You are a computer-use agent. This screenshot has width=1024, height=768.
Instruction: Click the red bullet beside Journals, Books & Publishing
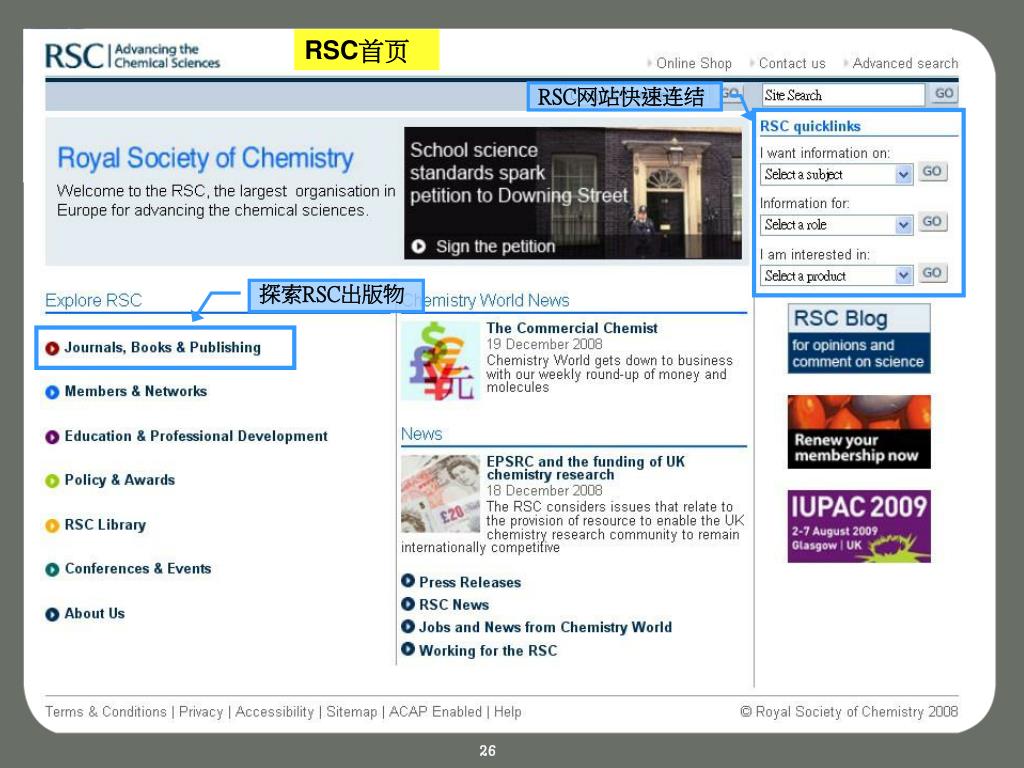52,348
